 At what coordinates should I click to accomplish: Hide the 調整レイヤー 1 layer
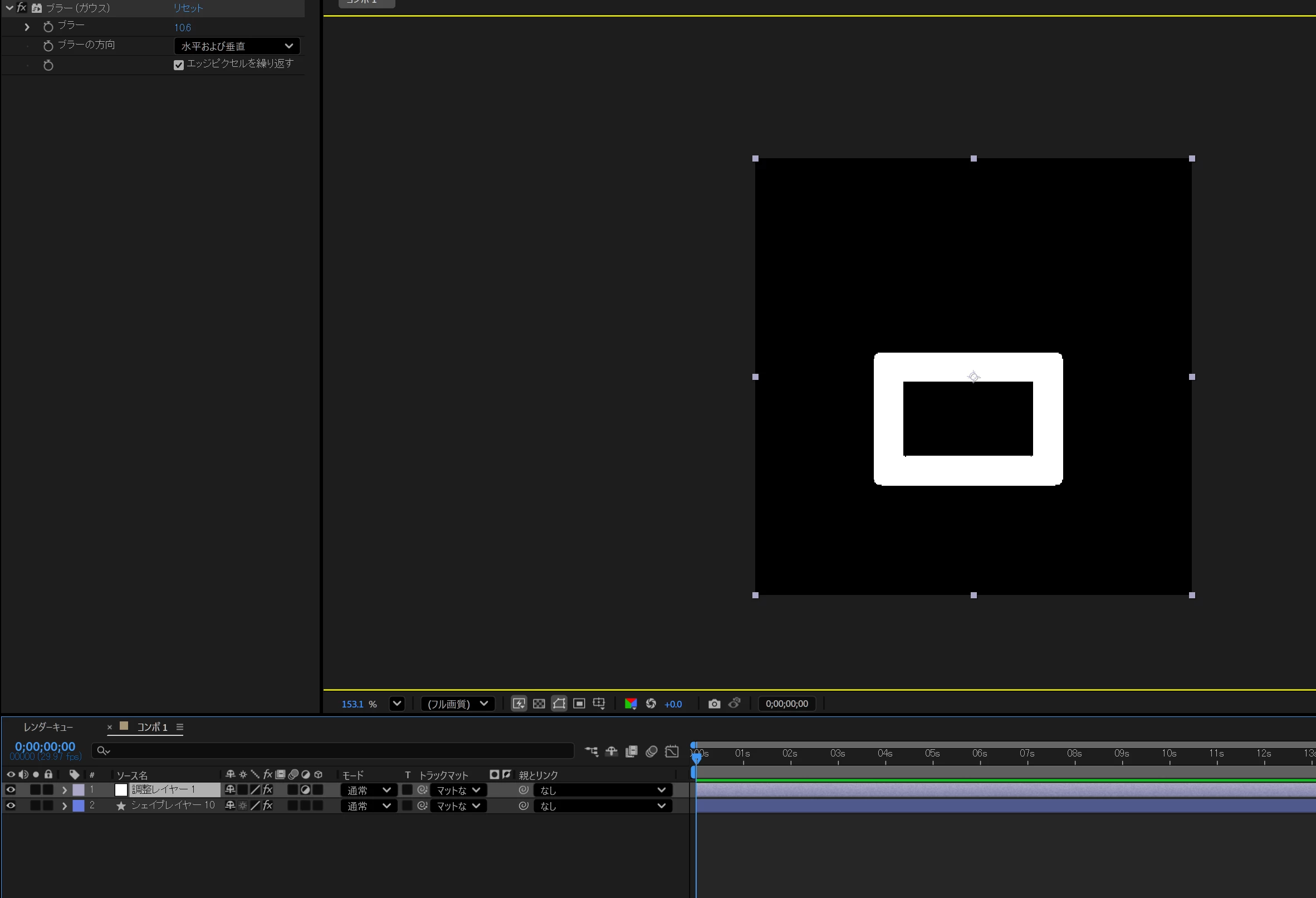(11, 790)
